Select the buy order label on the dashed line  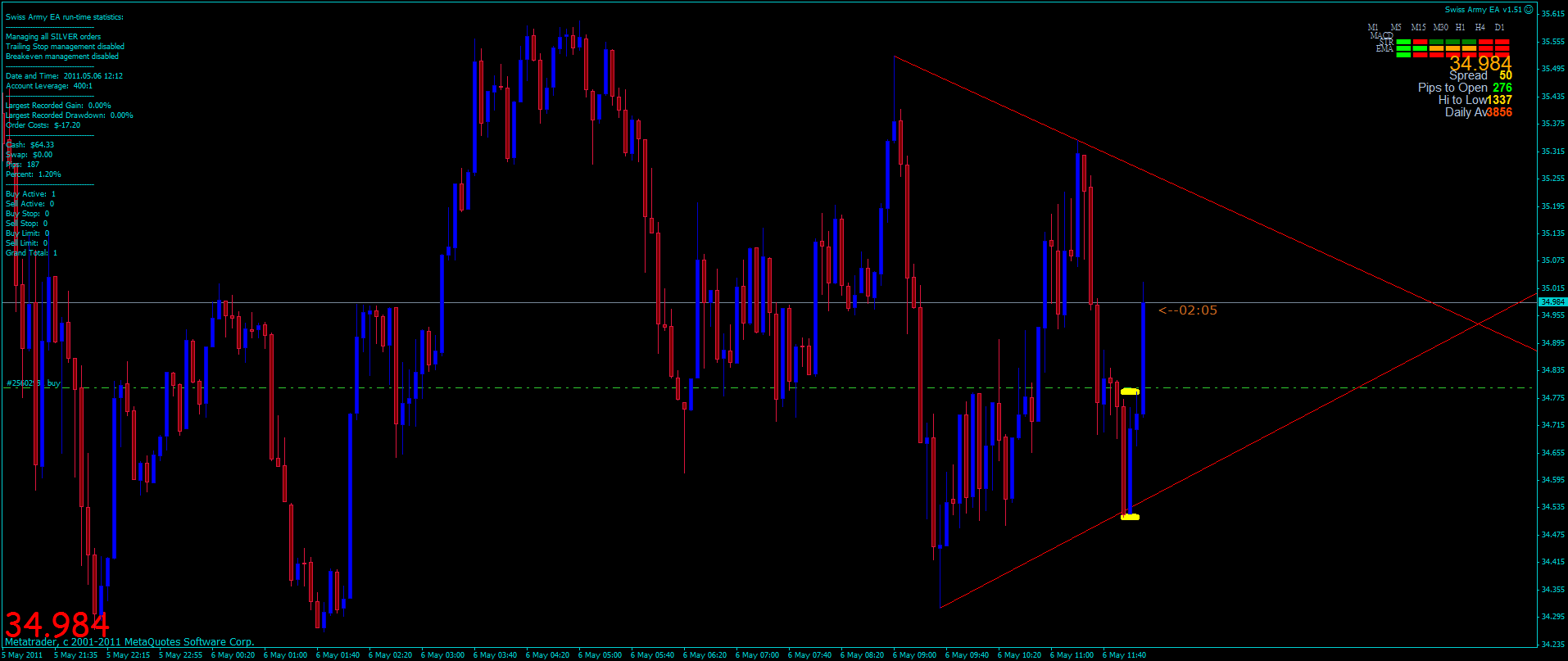34,383
